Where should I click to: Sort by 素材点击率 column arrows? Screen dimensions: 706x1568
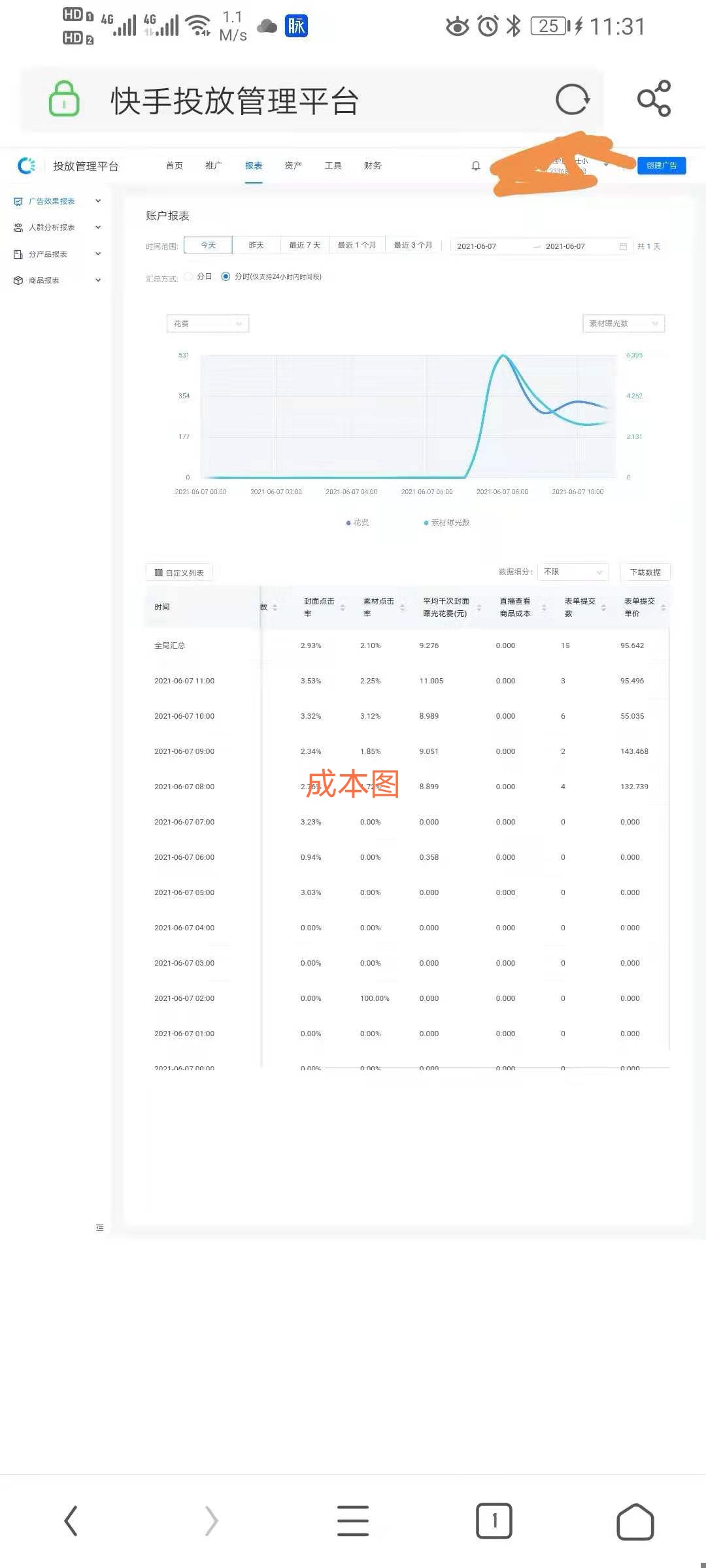(x=402, y=608)
